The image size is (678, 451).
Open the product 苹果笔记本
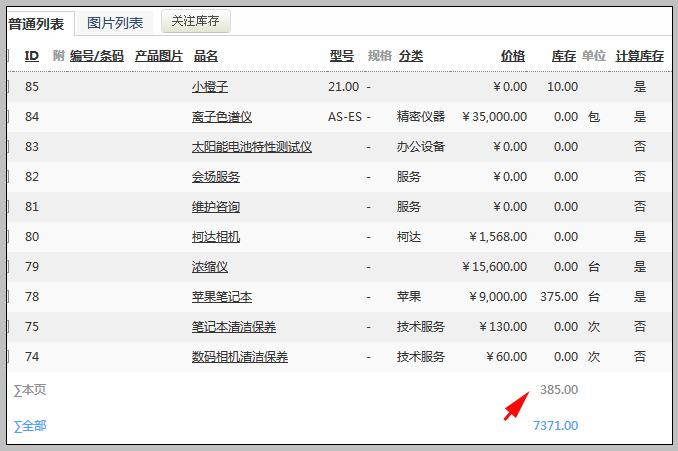coord(222,297)
